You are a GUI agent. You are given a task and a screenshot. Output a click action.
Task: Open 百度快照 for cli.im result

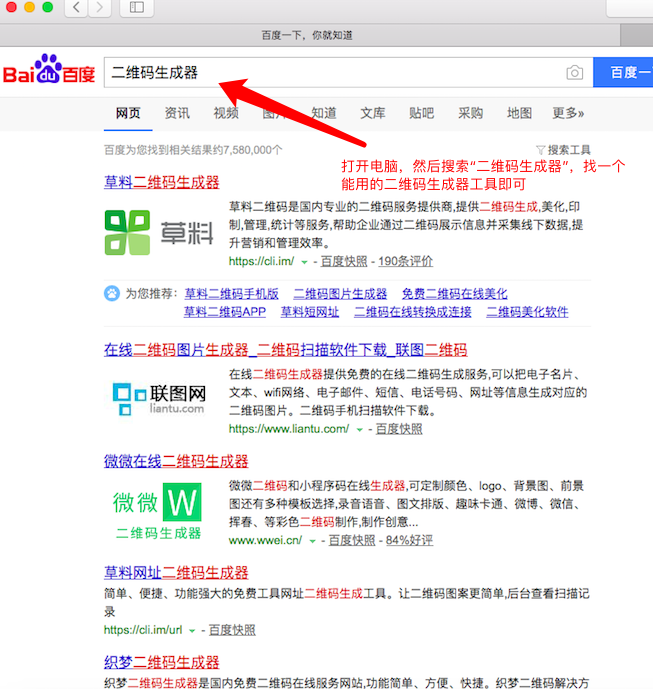344,261
